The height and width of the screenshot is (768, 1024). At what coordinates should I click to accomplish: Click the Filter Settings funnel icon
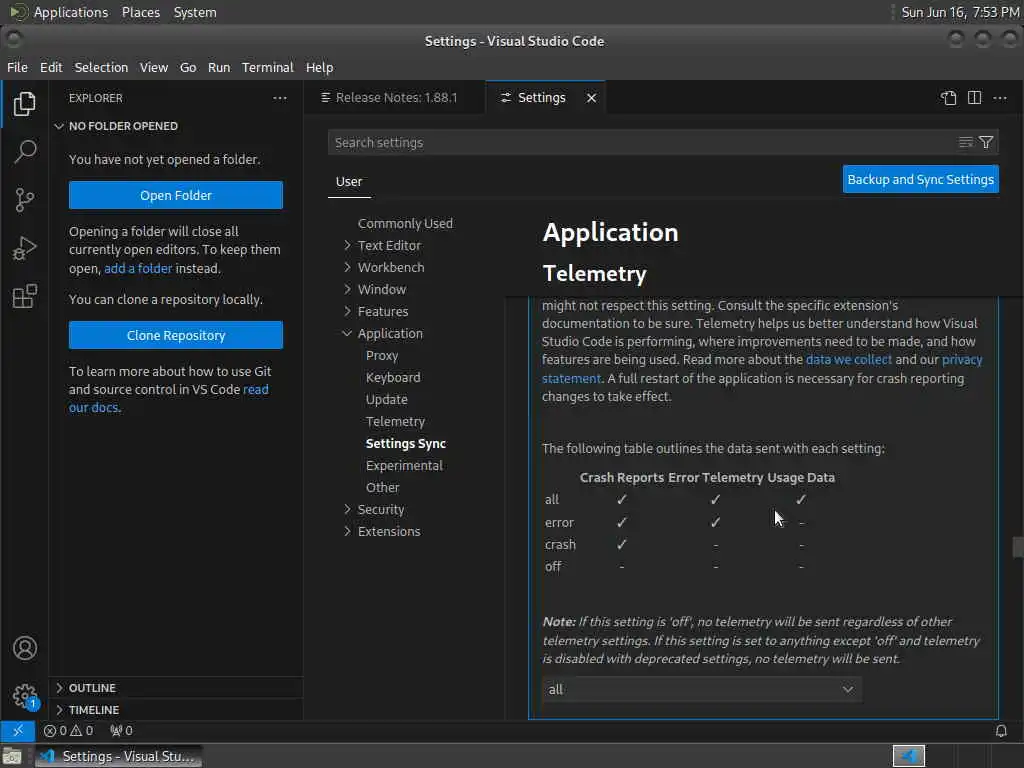coord(986,142)
